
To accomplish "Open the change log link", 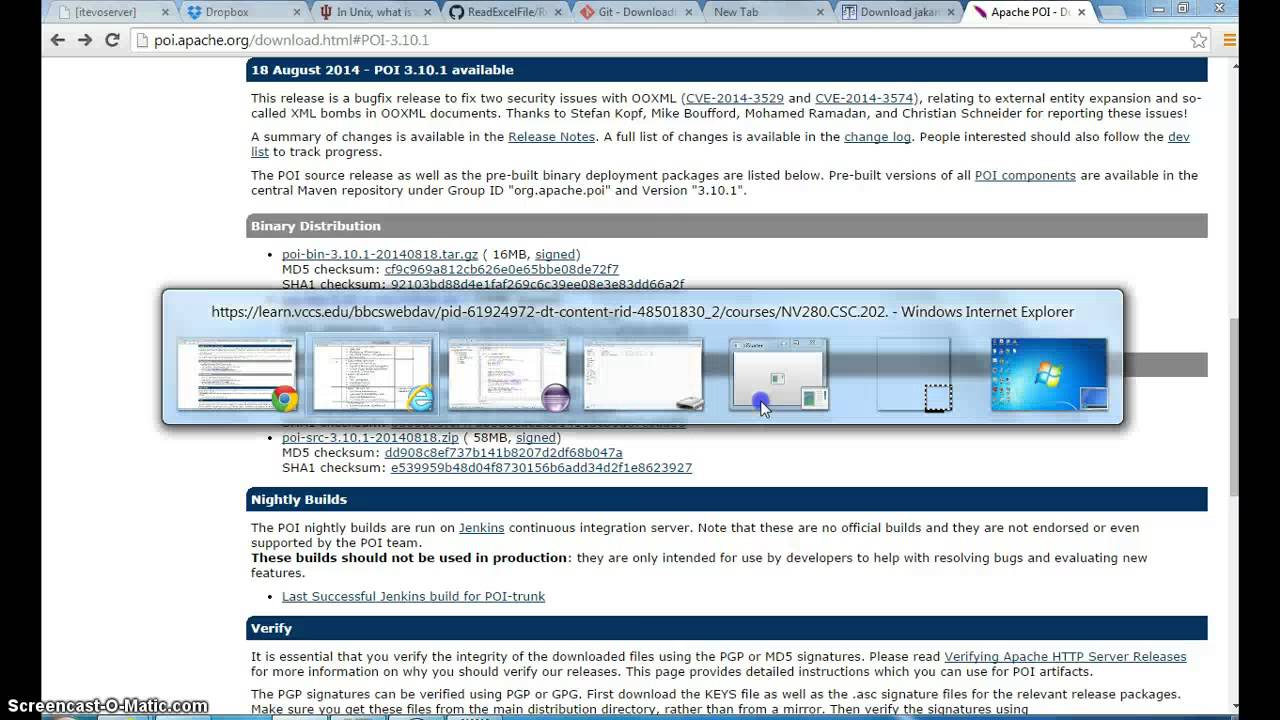I will [x=877, y=137].
